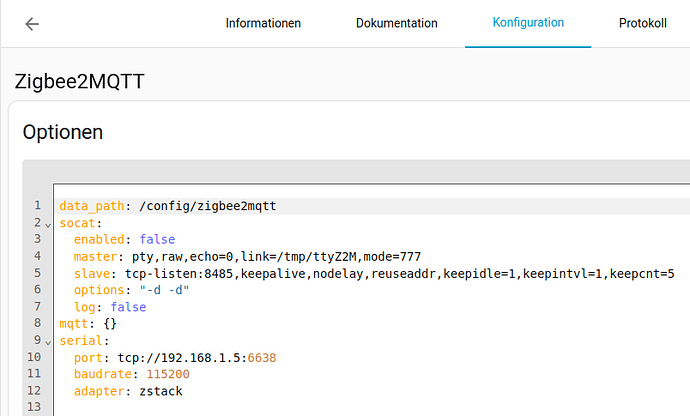Image resolution: width=690 pixels, height=416 pixels.
Task: Switch to the Dokumentation tab
Action: point(396,23)
